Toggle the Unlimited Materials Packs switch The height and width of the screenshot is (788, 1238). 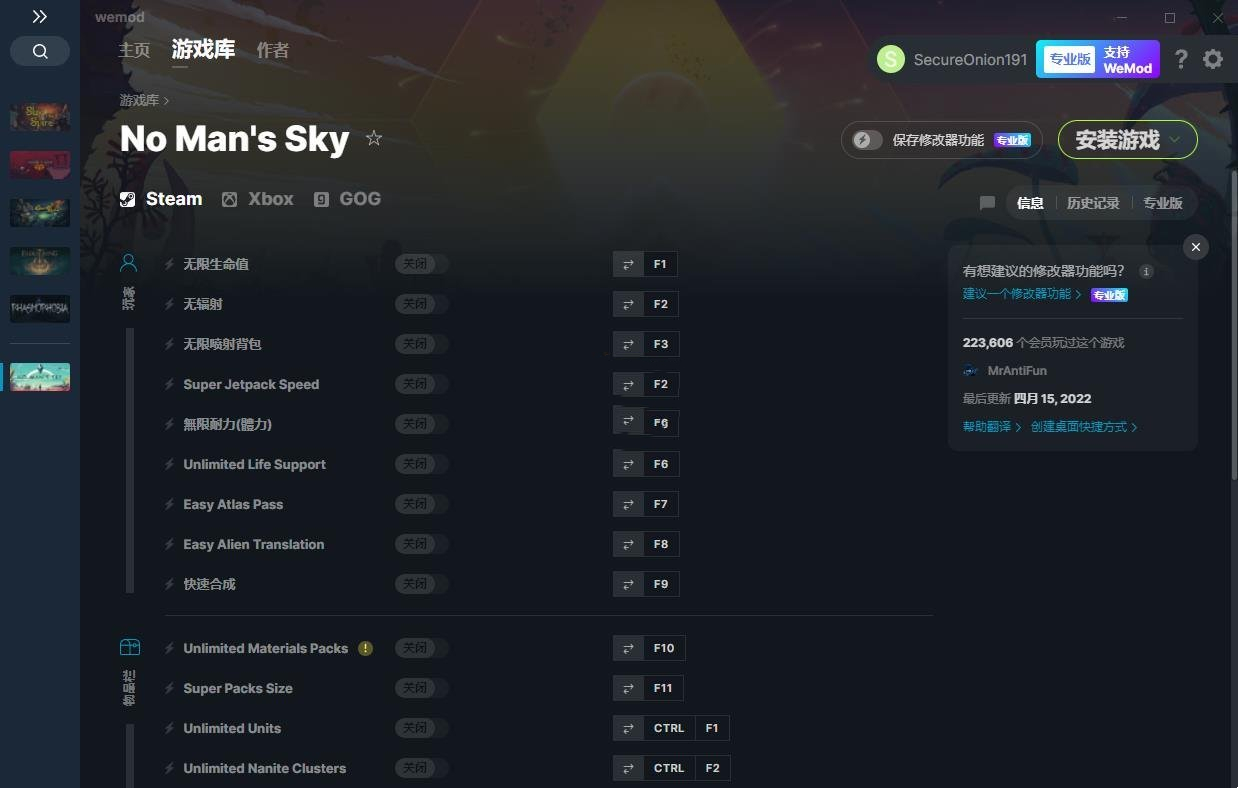[x=422, y=648]
